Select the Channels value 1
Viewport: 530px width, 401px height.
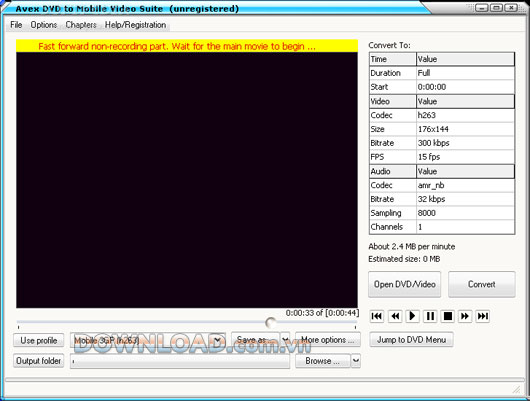465,227
